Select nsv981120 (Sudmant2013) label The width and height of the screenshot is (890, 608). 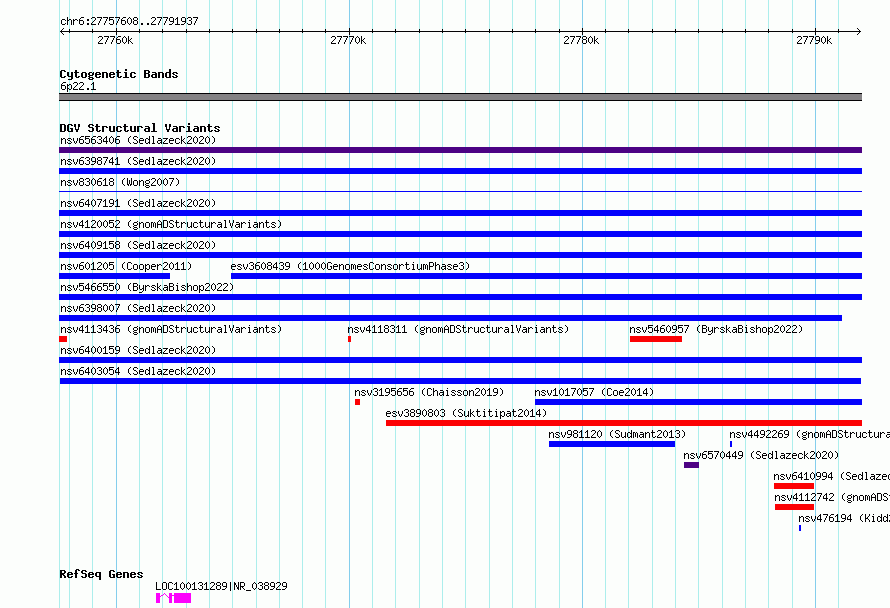(617, 434)
